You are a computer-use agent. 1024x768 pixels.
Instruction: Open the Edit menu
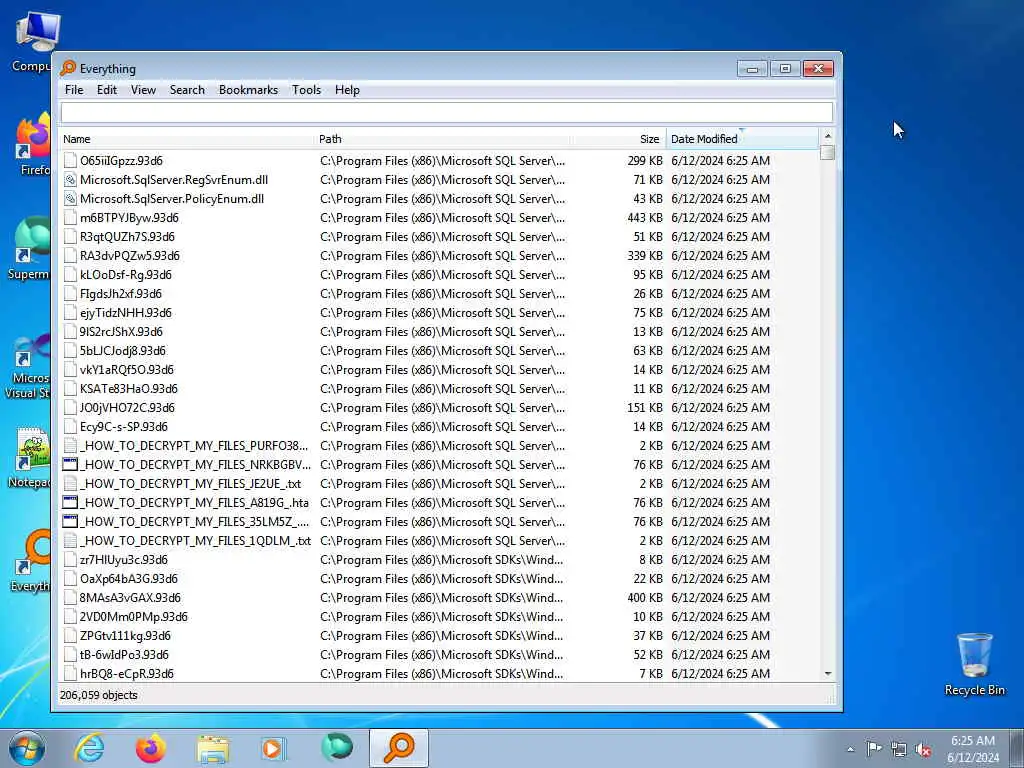click(106, 90)
